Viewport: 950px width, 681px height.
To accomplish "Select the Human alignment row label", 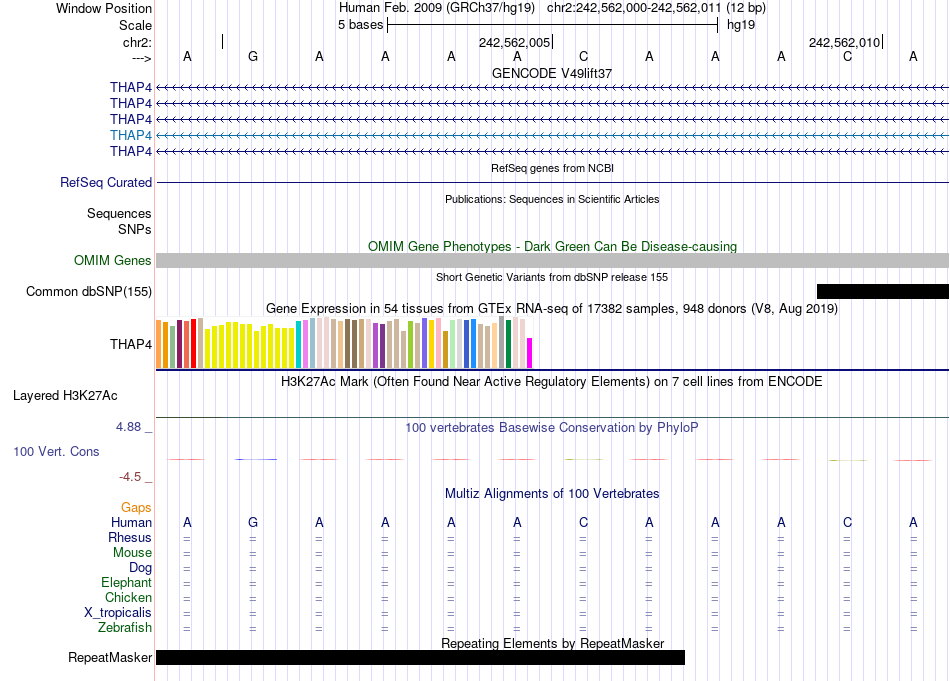I will pos(131,522).
